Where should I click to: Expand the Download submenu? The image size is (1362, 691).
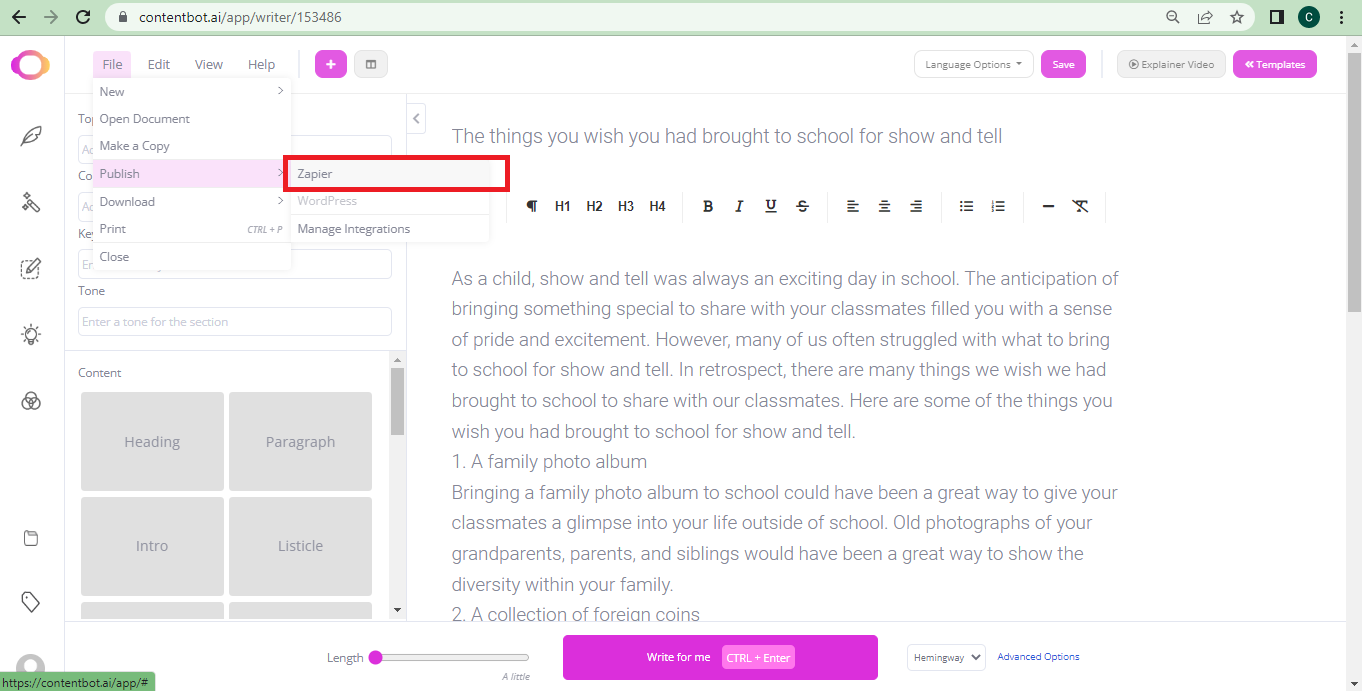coord(127,201)
